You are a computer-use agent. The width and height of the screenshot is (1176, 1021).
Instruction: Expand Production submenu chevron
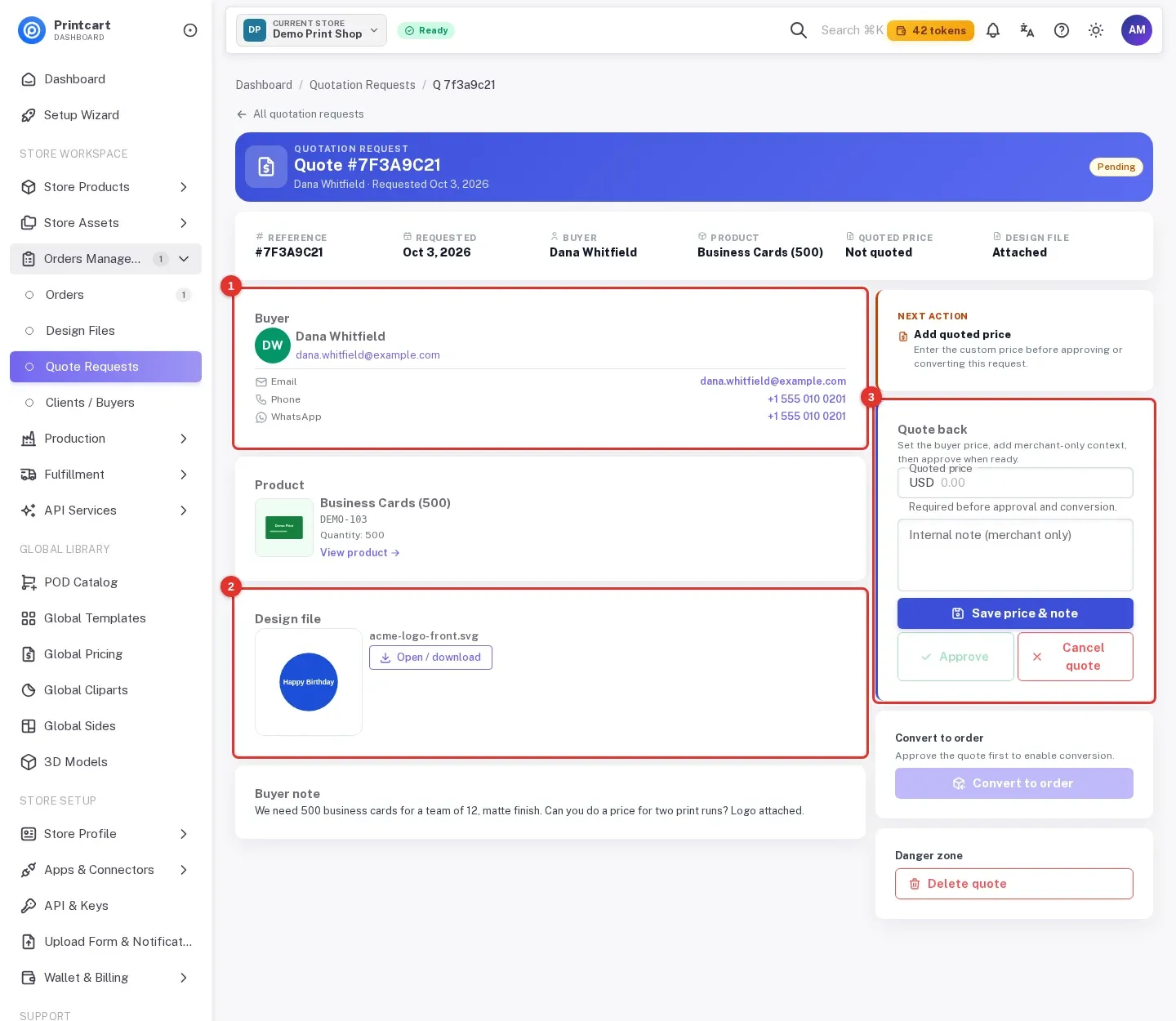(184, 439)
